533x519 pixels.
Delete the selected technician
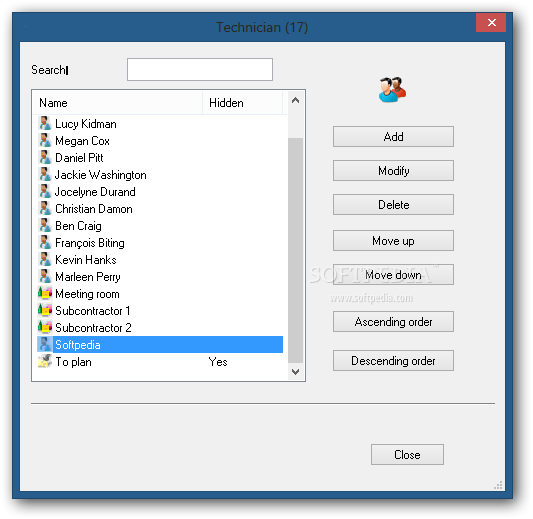point(393,205)
